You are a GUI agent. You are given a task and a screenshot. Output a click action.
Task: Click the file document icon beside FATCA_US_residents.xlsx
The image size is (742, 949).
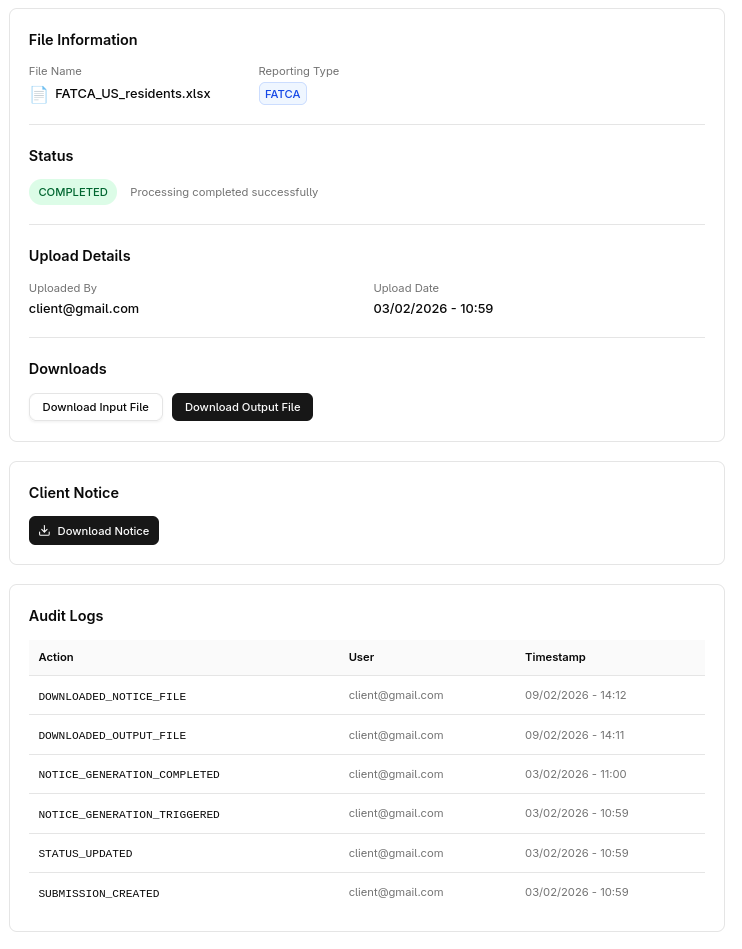pyautogui.click(x=39, y=94)
